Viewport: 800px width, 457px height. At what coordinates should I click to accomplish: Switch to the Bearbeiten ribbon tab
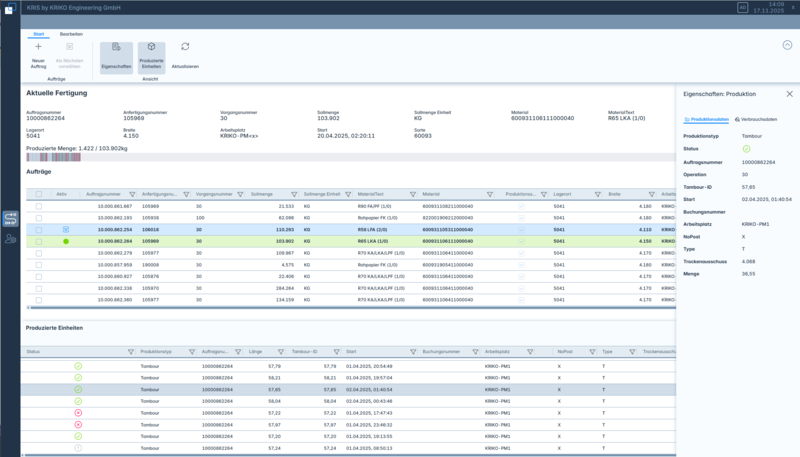tap(71, 34)
